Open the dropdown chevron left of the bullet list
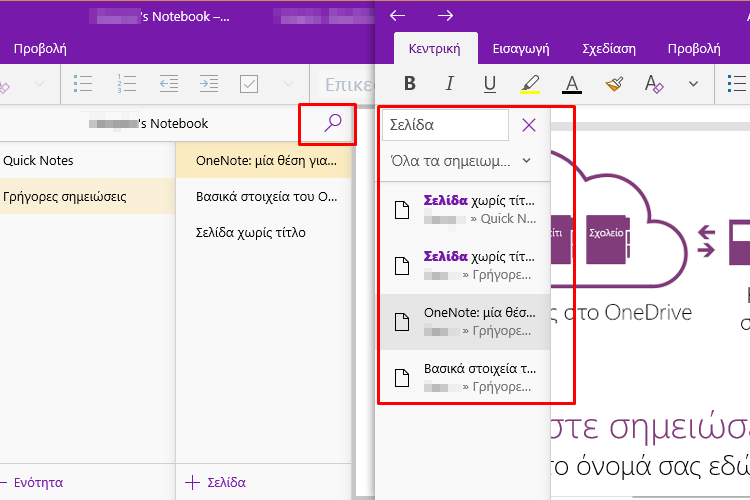This screenshot has height=500, width=750. 40,84
